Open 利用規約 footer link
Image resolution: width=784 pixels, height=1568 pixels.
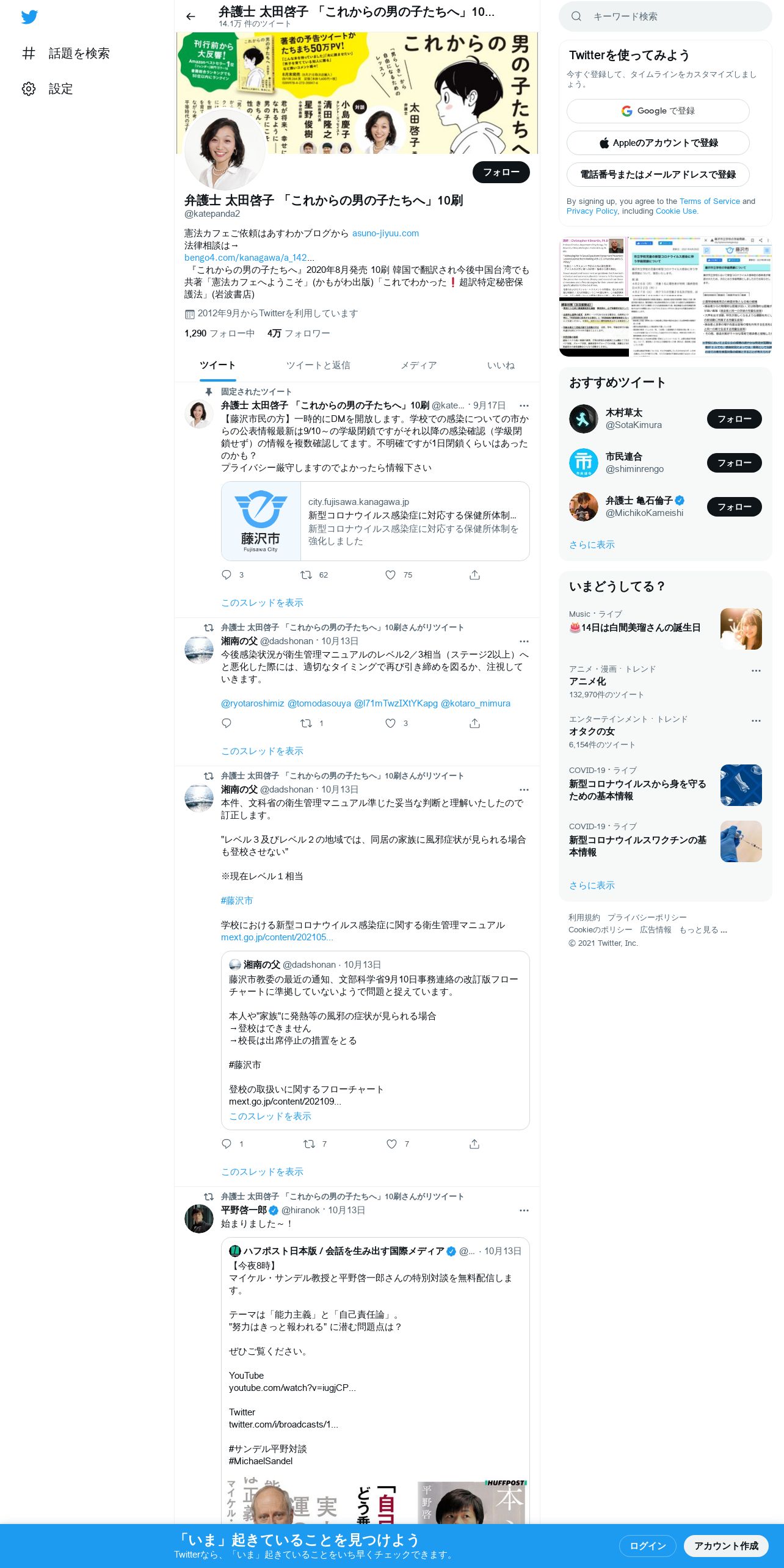(584, 917)
